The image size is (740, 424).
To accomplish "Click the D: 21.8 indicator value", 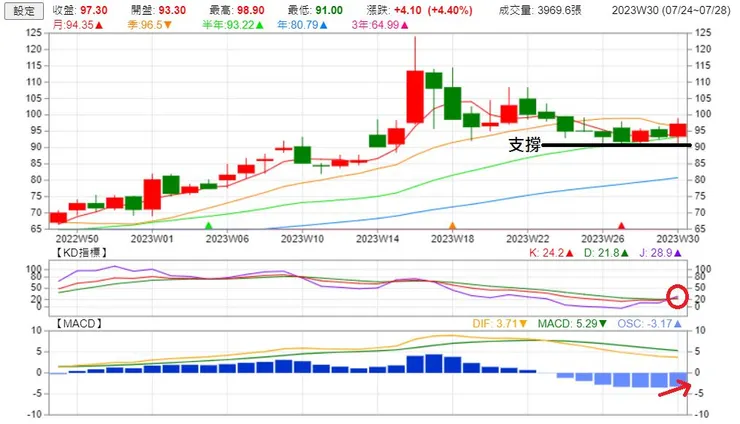I will pos(606,253).
